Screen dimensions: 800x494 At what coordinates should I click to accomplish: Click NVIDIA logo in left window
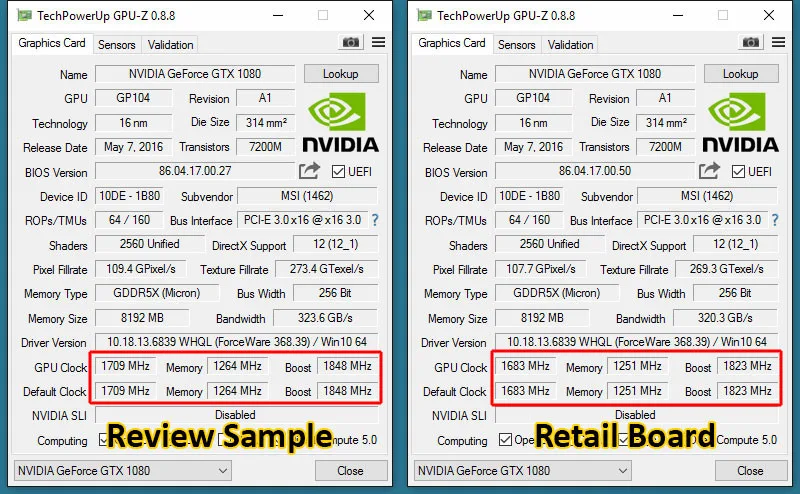tap(341, 122)
